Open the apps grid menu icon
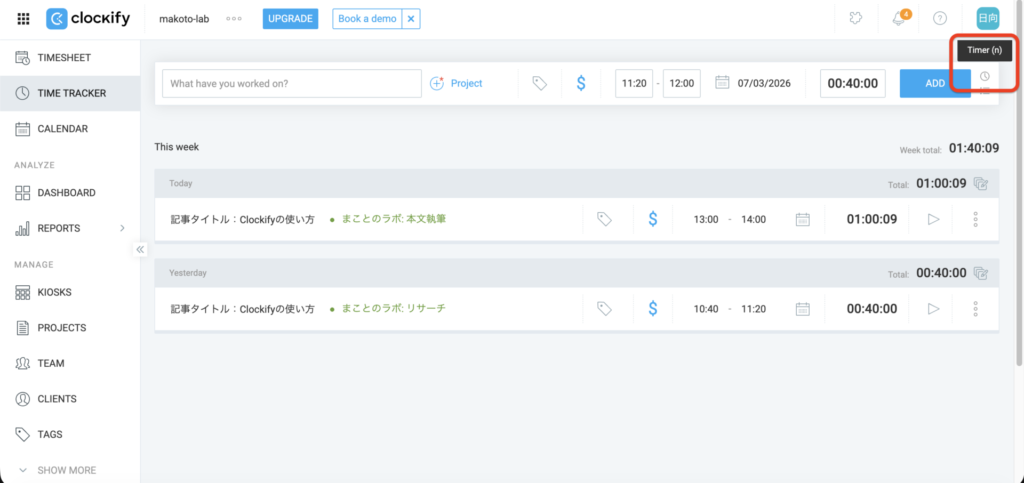Screen dimensions: 1024x483 [x=23, y=19]
